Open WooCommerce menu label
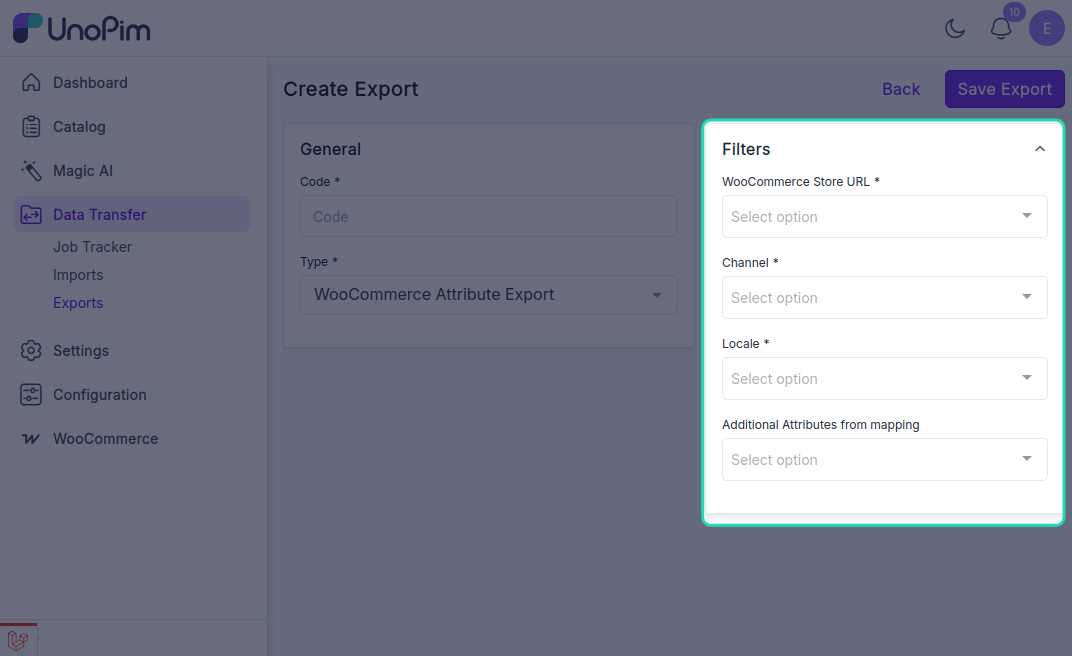 (x=105, y=439)
